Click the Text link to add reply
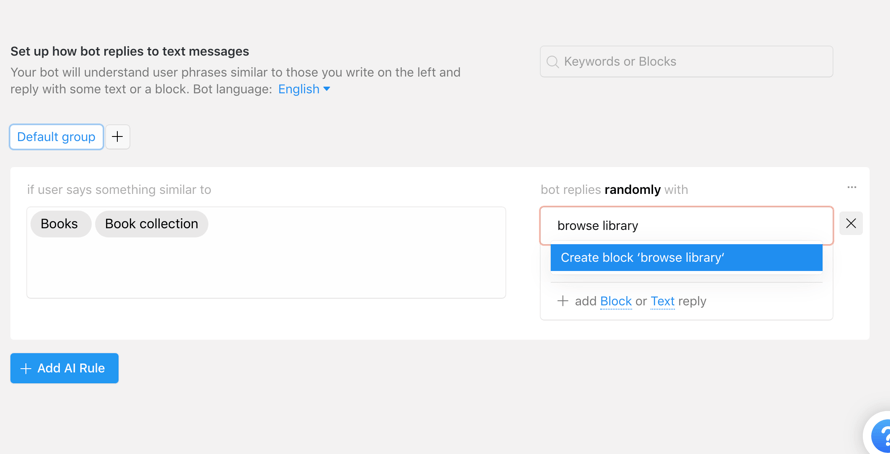 click(x=662, y=301)
